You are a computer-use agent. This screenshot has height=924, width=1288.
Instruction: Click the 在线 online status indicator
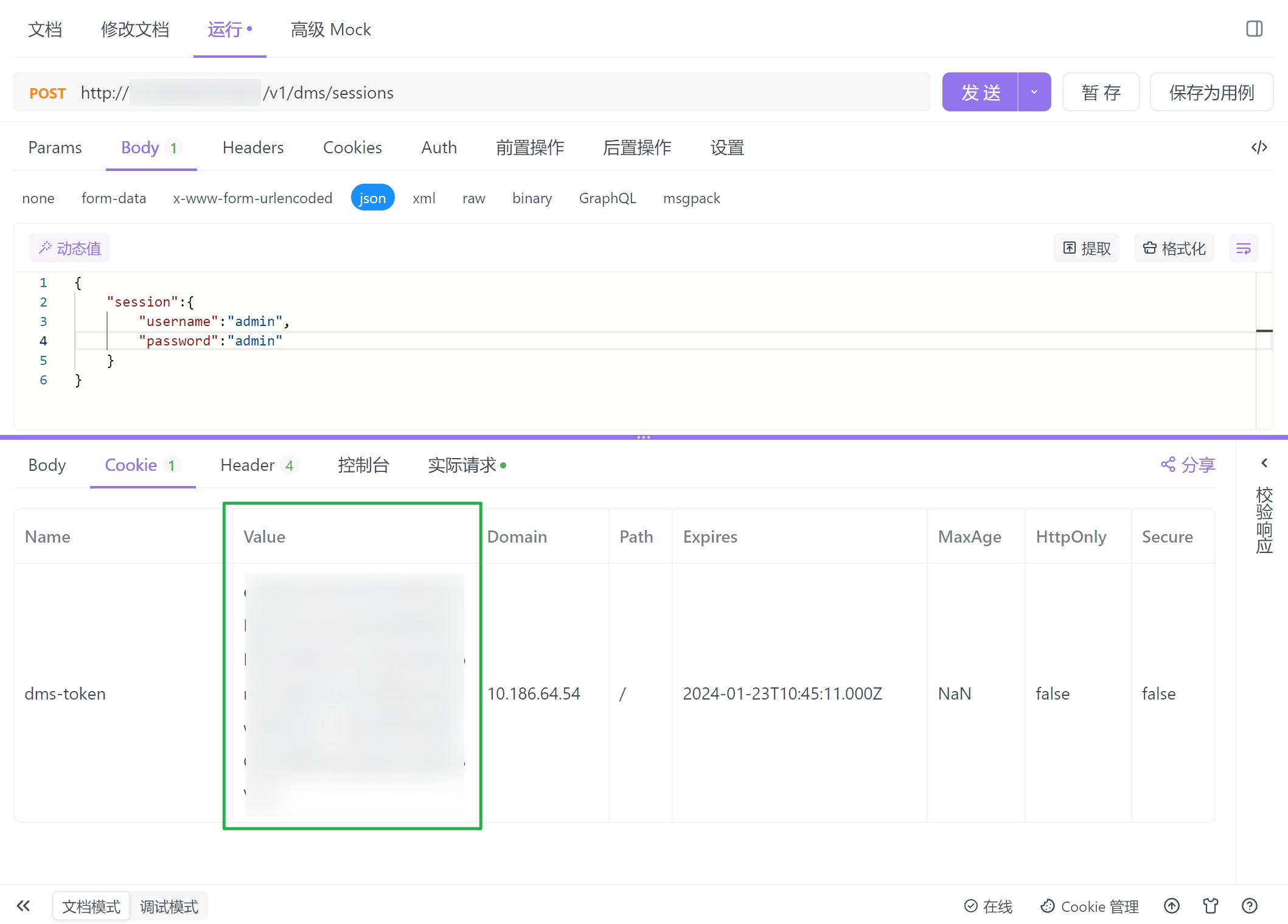988,906
